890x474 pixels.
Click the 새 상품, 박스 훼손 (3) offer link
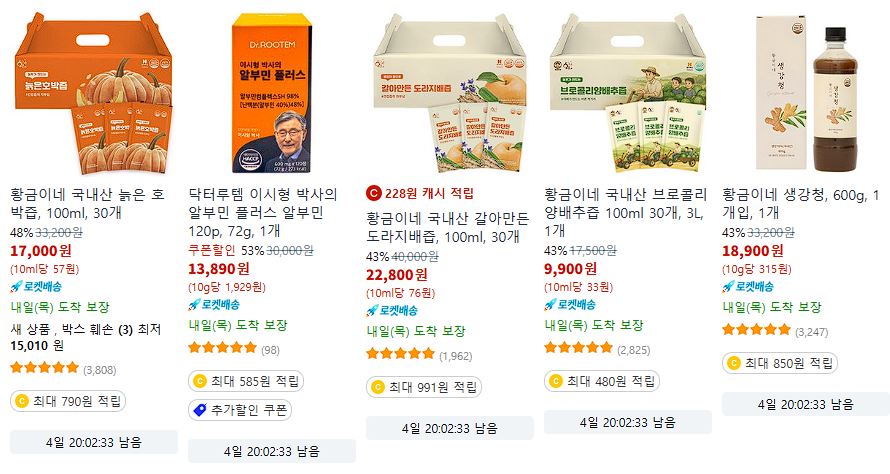(x=86, y=337)
